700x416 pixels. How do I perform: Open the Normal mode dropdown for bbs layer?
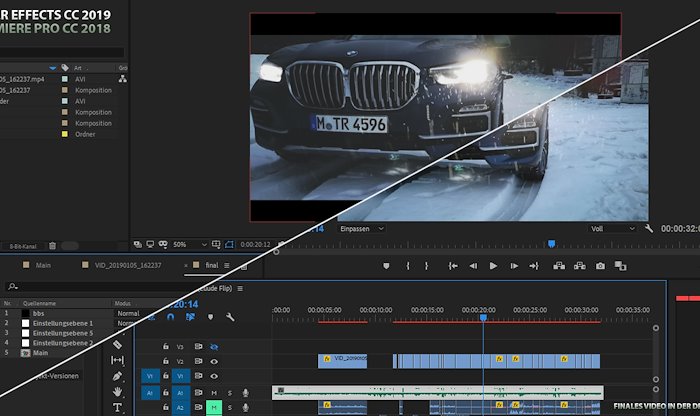click(x=129, y=313)
